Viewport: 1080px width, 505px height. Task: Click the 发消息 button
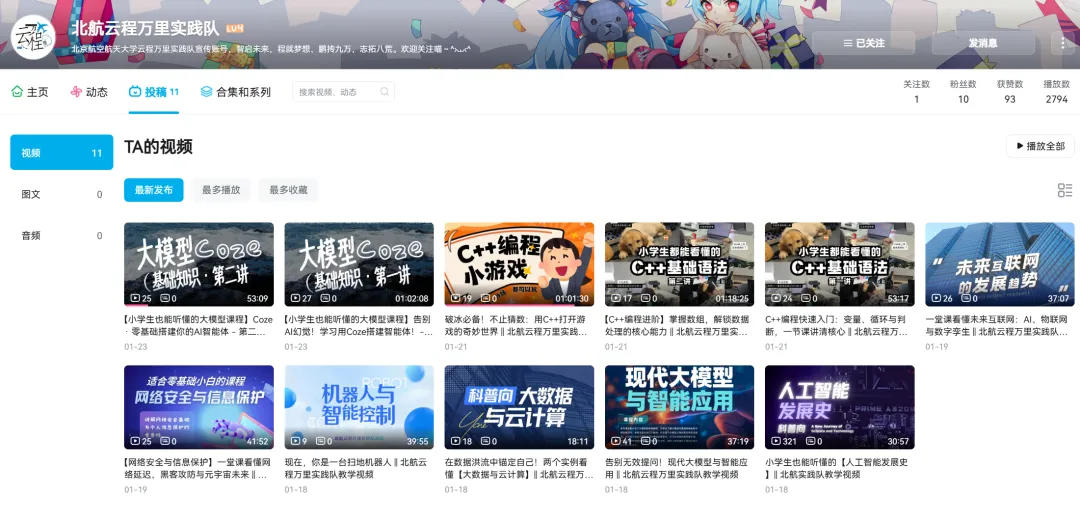coord(983,43)
